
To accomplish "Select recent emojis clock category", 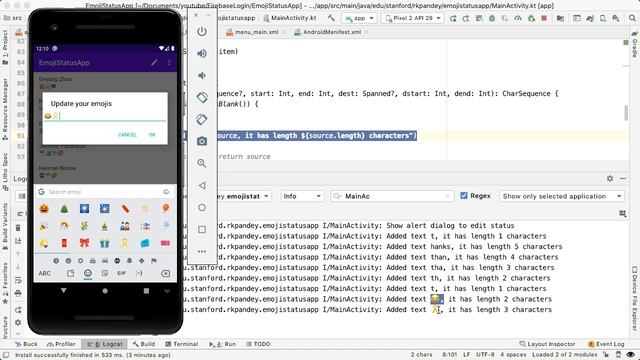I will click(x=56, y=260).
